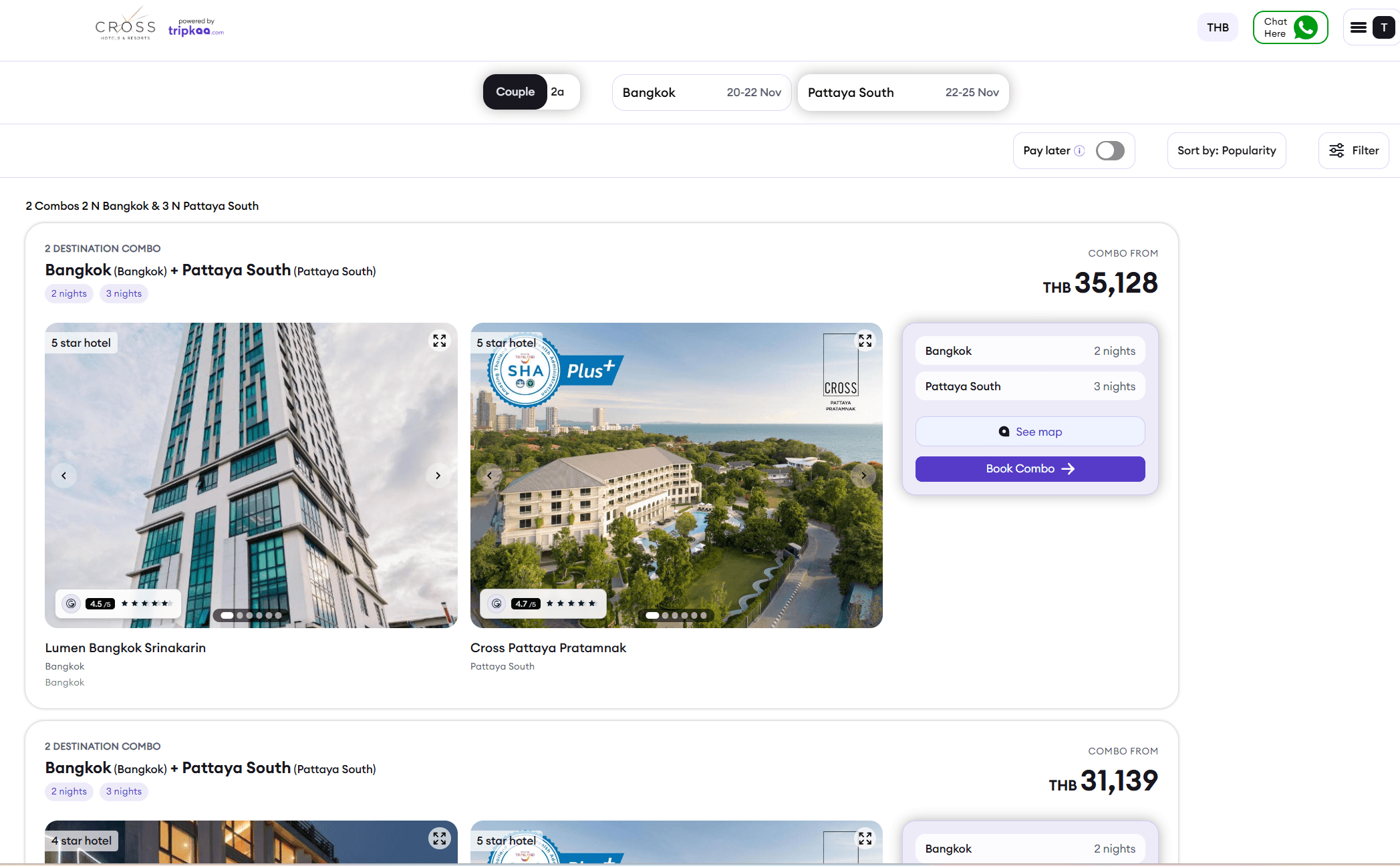
Task: Select the third carousel dot on Cross Pattaya image
Action: pos(674,615)
